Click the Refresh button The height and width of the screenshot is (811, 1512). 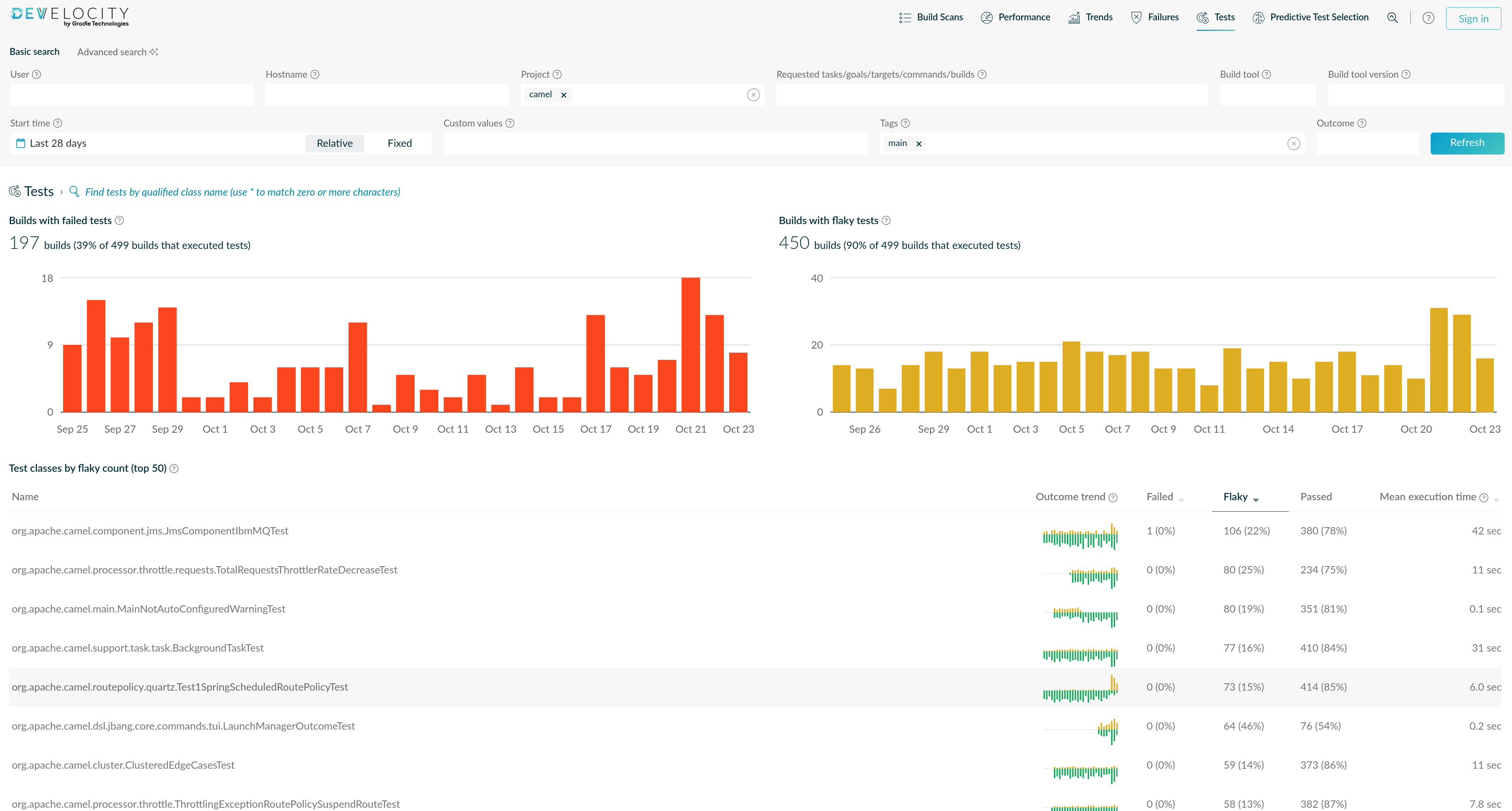point(1467,143)
